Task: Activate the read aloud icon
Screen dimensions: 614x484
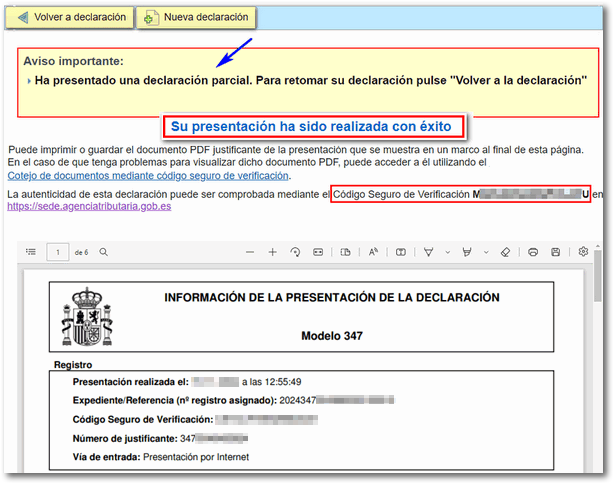Action: pyautogui.click(x=373, y=252)
